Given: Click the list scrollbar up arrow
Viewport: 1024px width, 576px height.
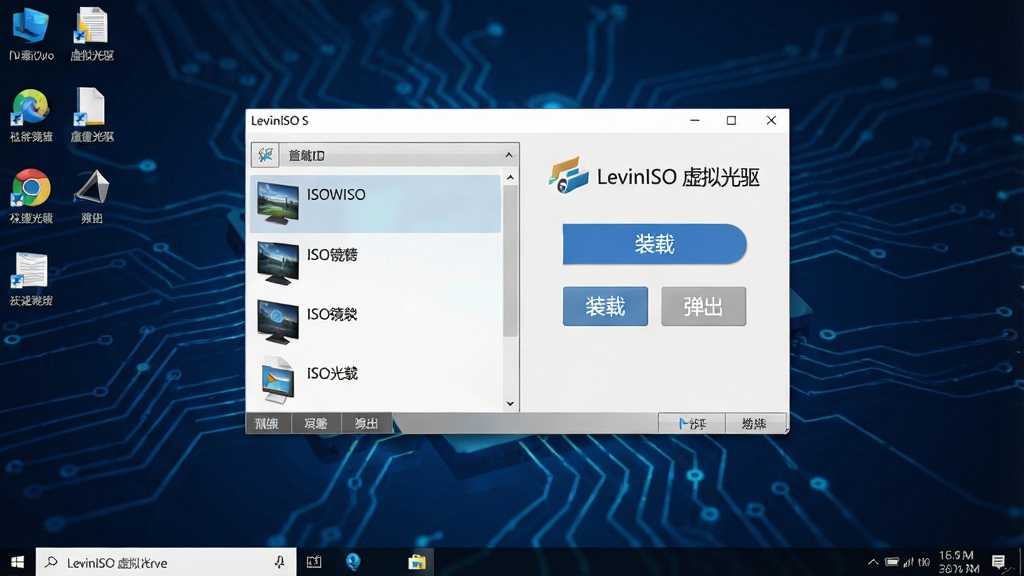Looking at the screenshot, I should point(510,178).
